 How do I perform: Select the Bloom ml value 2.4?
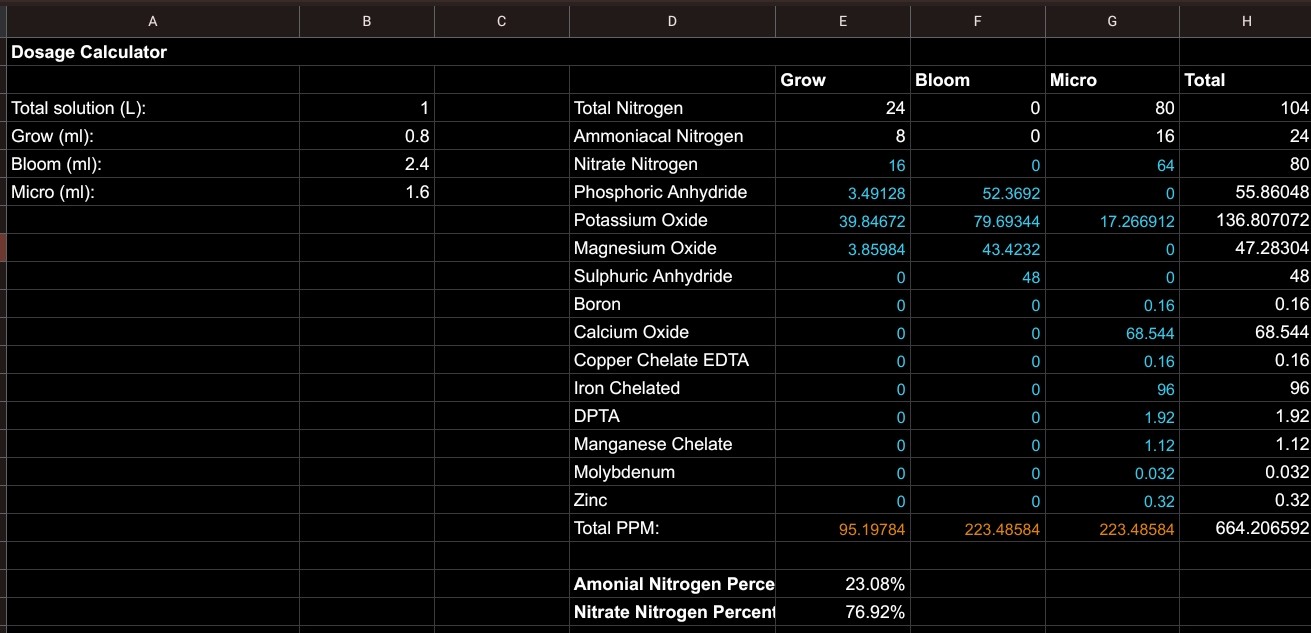coord(366,164)
